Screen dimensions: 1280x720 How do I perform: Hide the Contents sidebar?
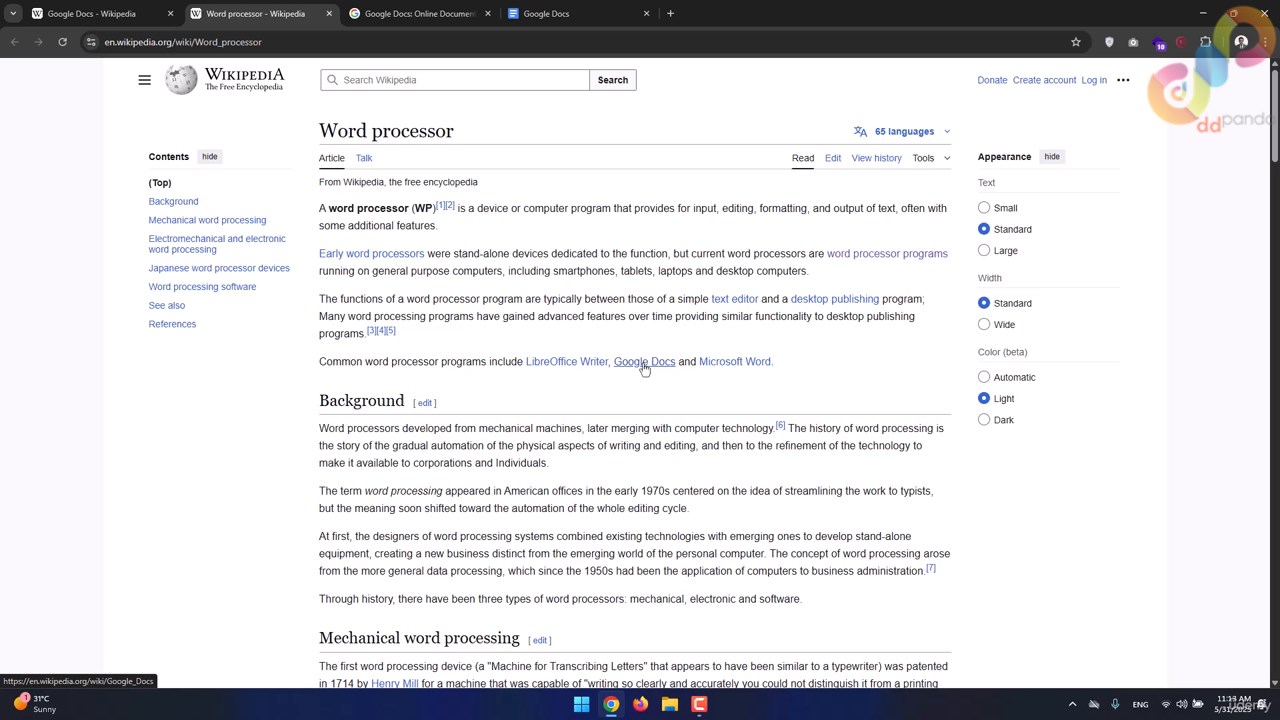[x=209, y=156]
